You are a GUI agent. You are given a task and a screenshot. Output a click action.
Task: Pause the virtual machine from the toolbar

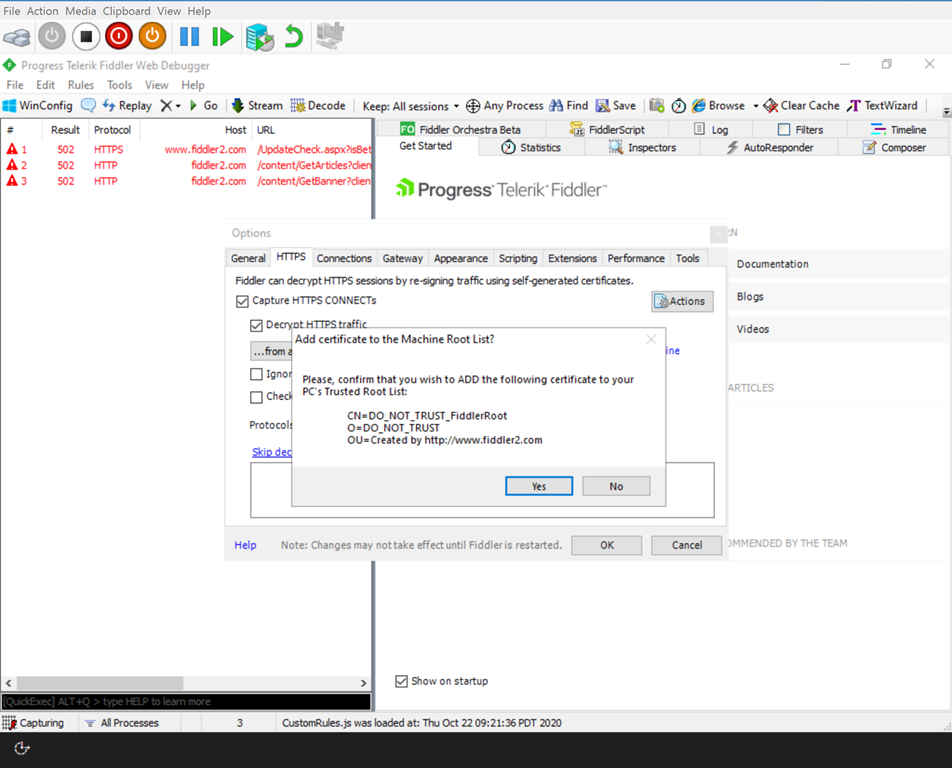coord(187,36)
